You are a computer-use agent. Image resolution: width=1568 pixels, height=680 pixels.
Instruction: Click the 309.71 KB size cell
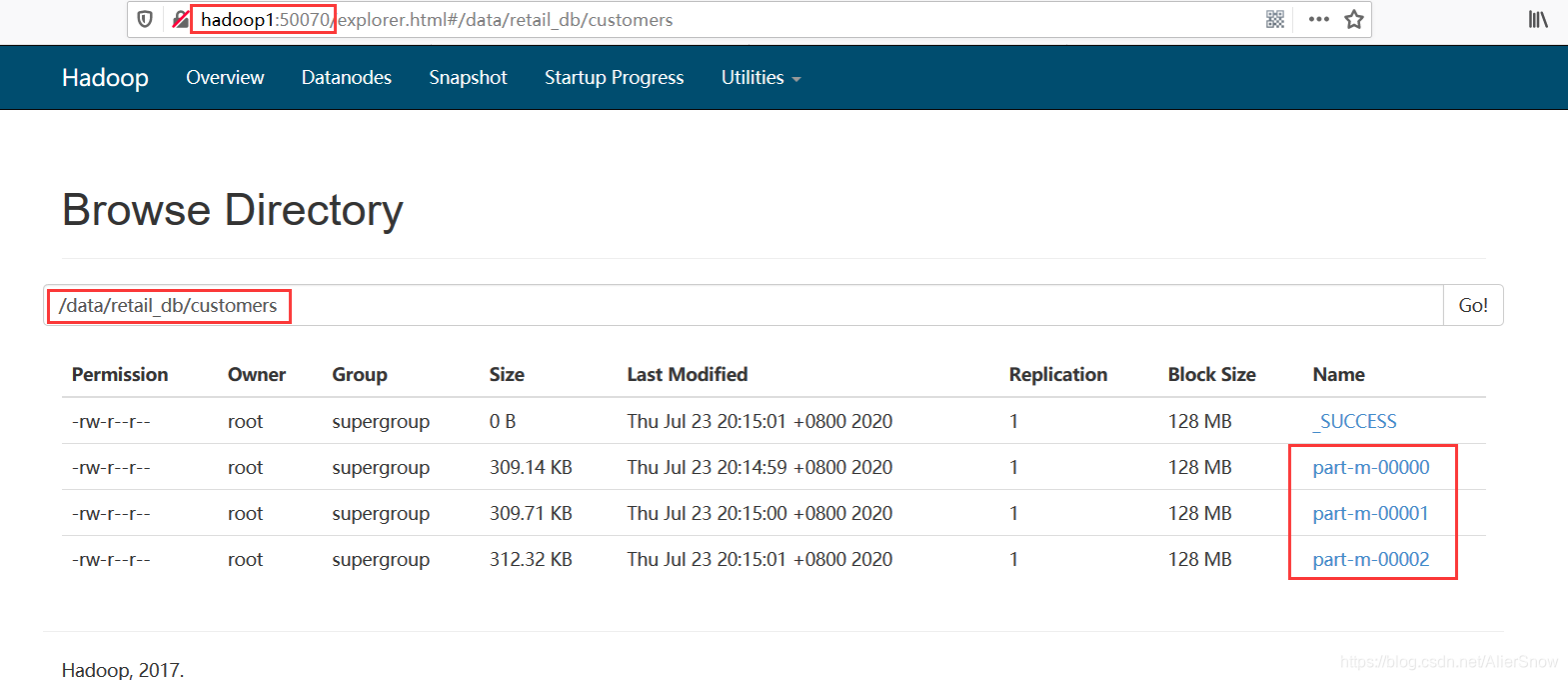click(x=531, y=513)
